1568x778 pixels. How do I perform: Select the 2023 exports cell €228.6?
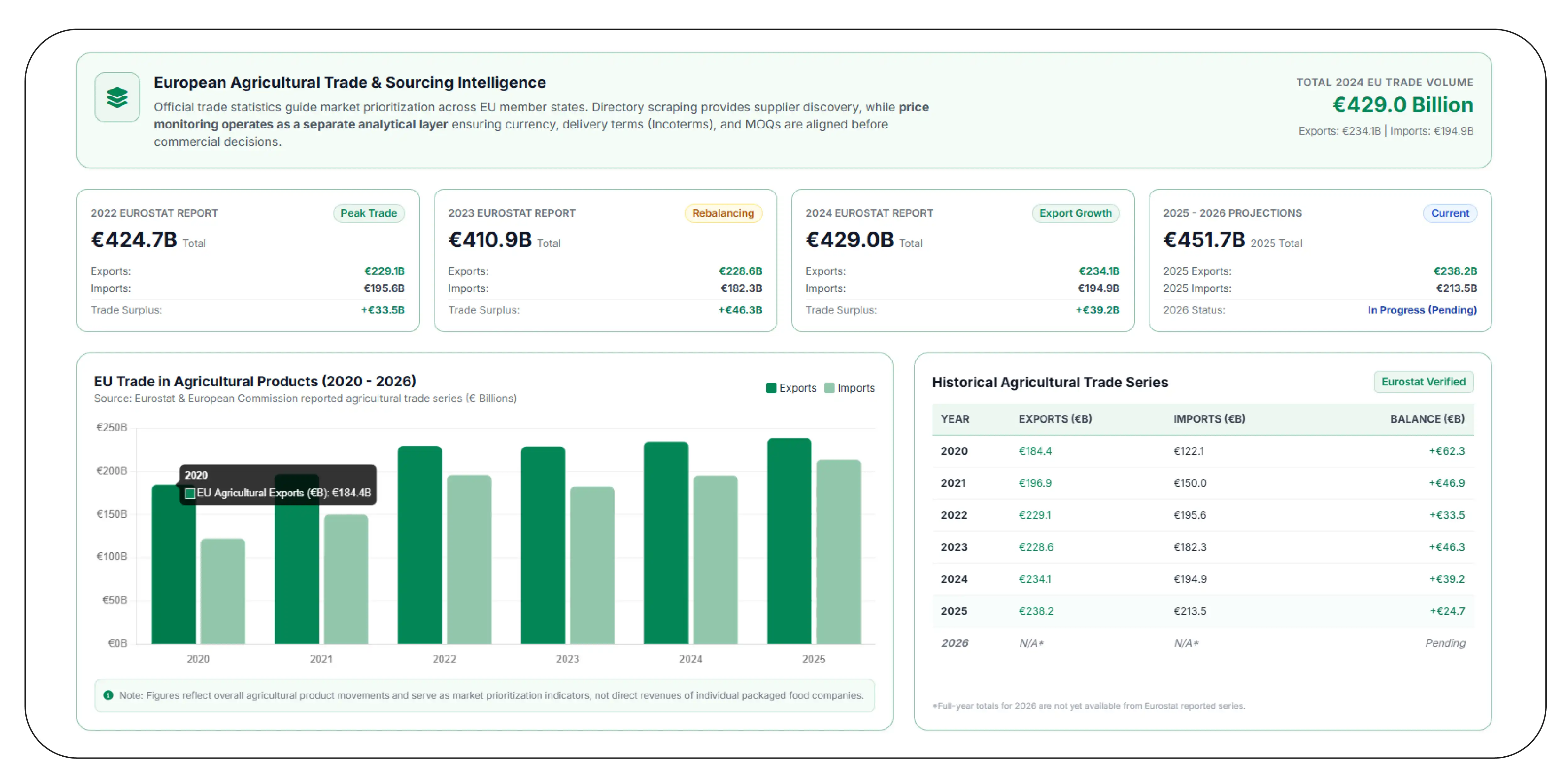click(x=1036, y=547)
